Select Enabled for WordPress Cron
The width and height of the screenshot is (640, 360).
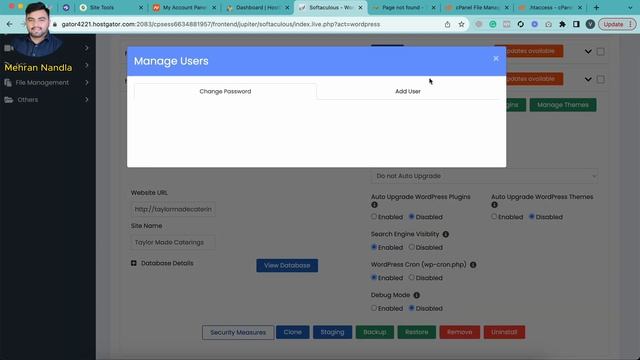click(x=374, y=278)
